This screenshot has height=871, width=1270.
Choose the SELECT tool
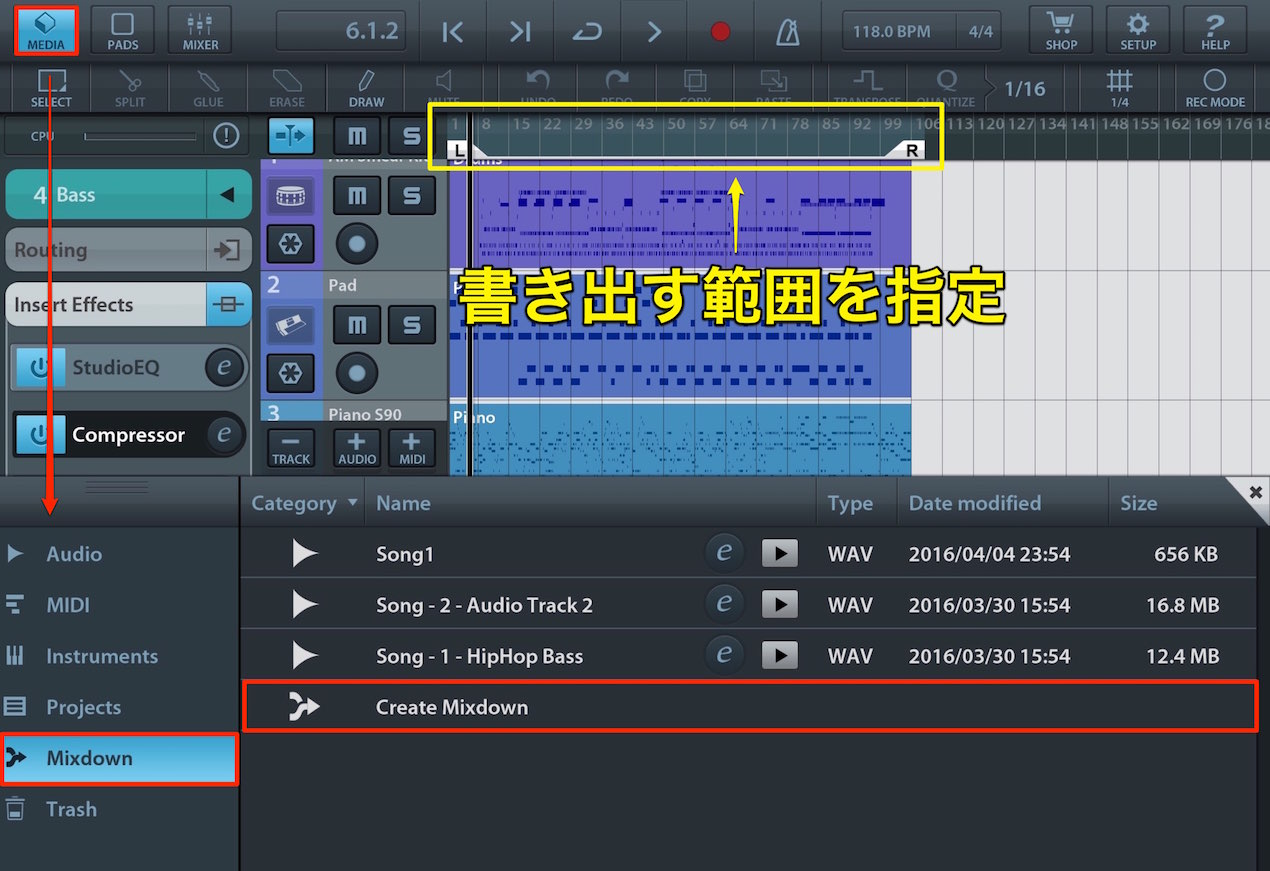(x=51, y=88)
